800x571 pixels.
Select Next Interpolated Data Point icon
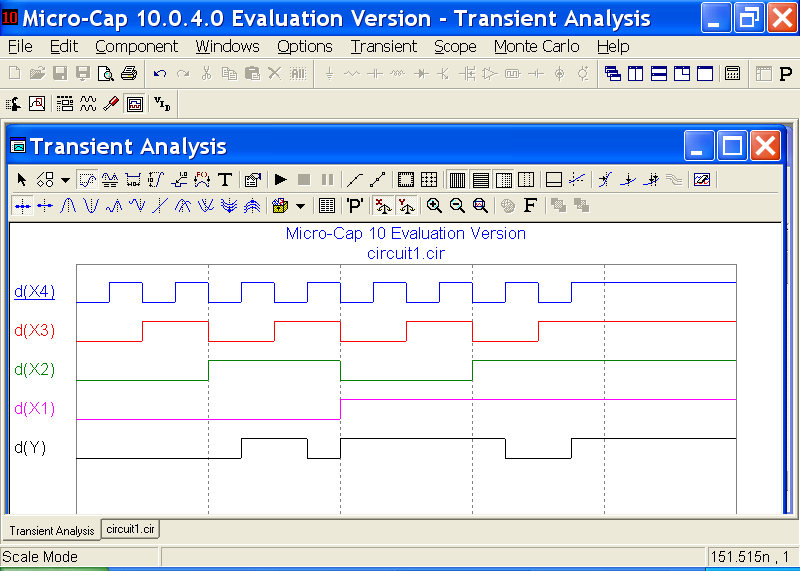pos(45,206)
